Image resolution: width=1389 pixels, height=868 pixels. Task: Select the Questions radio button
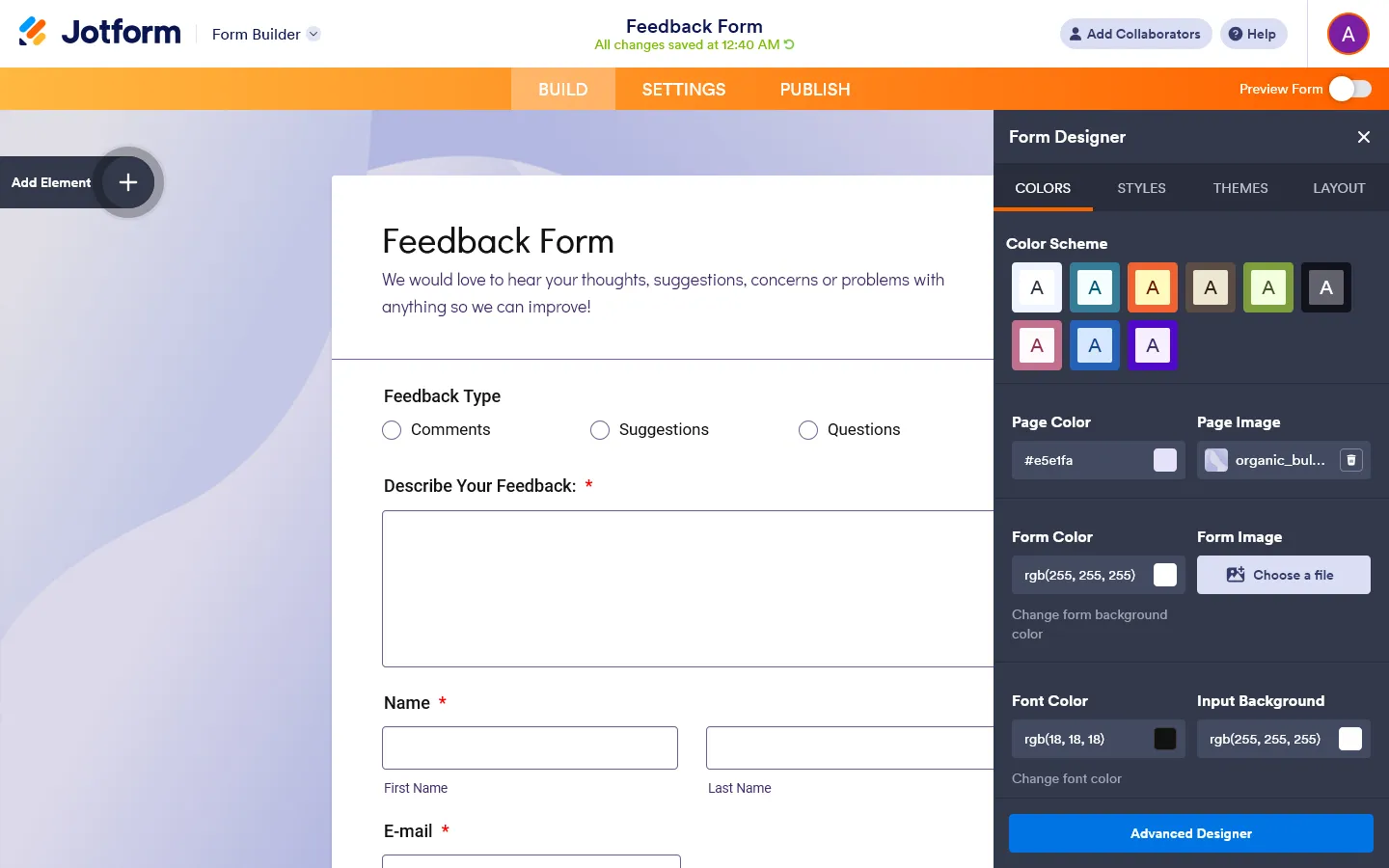click(x=808, y=430)
